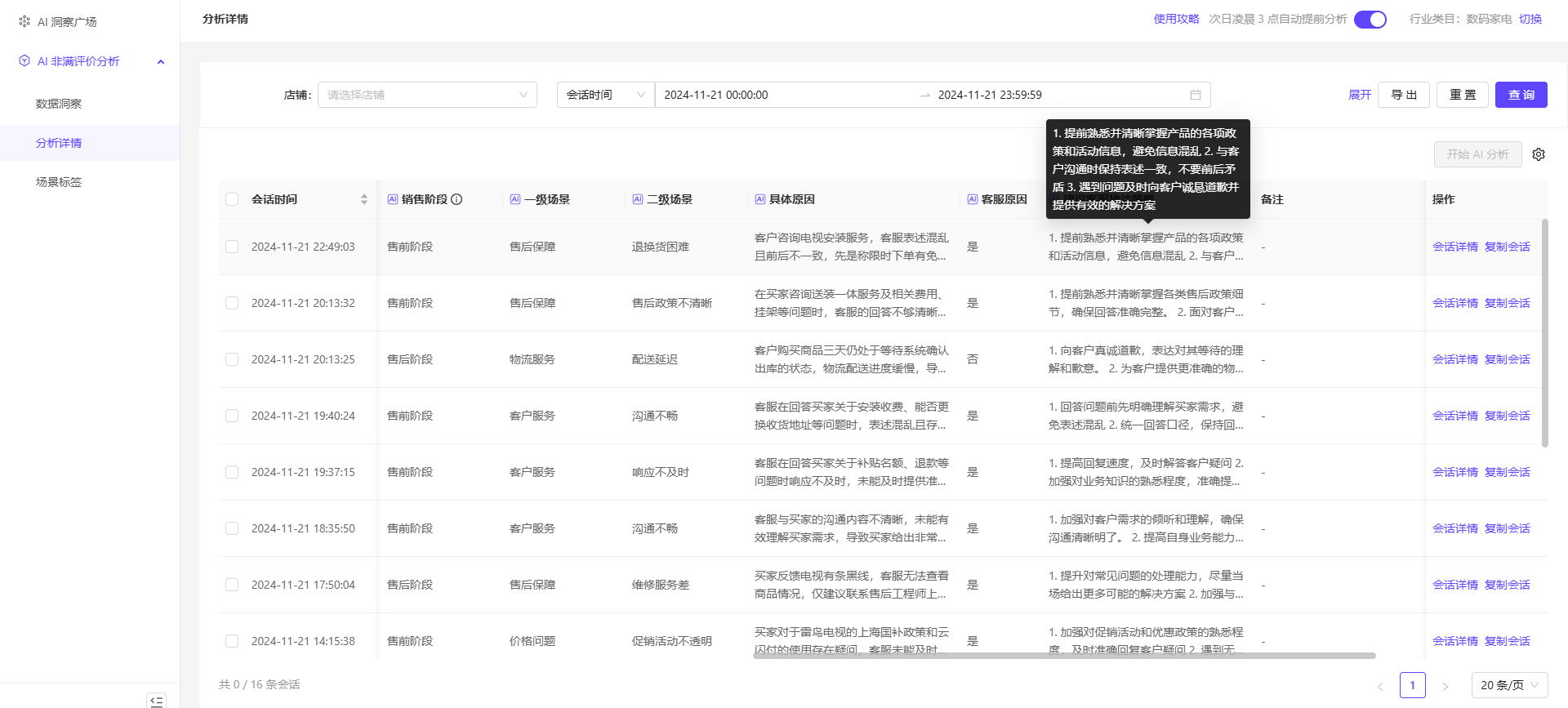1568x708 pixels.
Task: Click 物流服务 first-level scenario cell
Action: pyautogui.click(x=532, y=359)
